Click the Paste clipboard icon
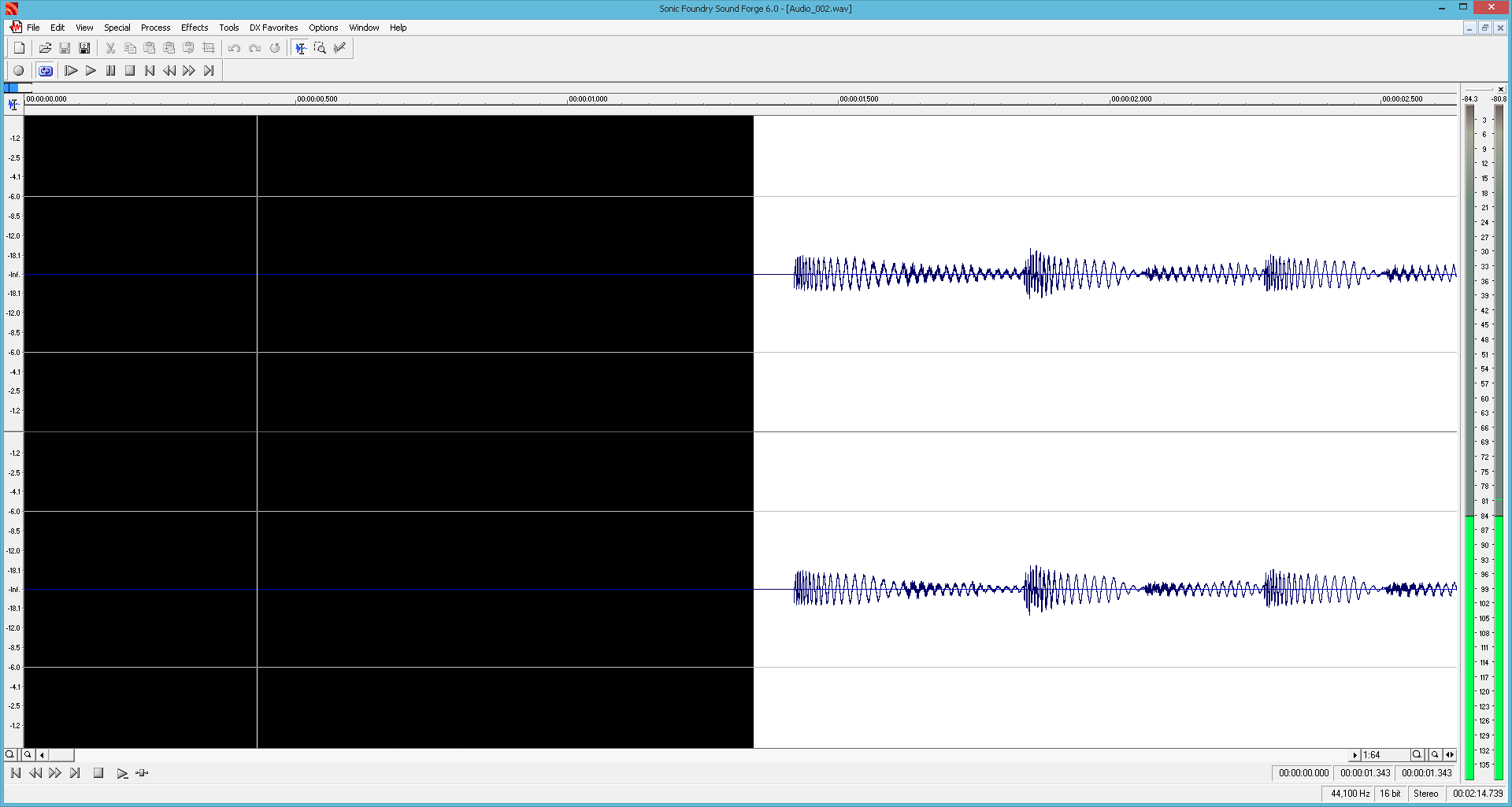1512x807 pixels. (150, 48)
